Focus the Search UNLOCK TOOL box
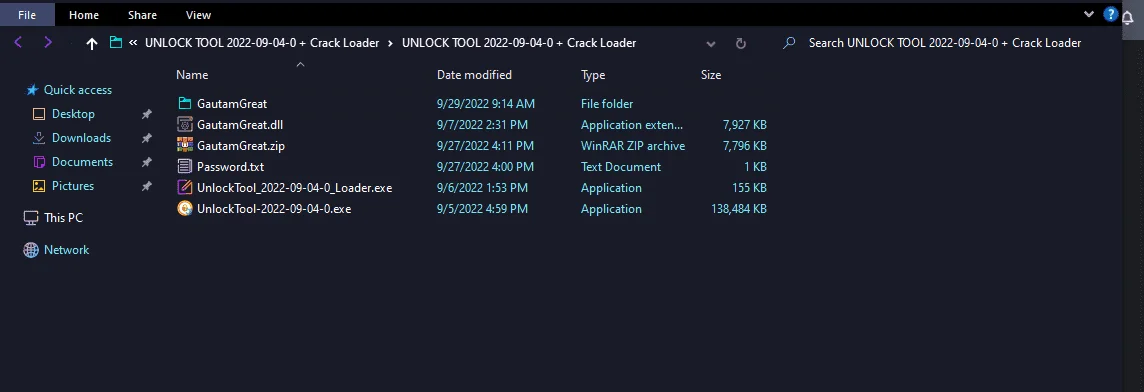Image resolution: width=1144 pixels, height=392 pixels. coord(945,43)
